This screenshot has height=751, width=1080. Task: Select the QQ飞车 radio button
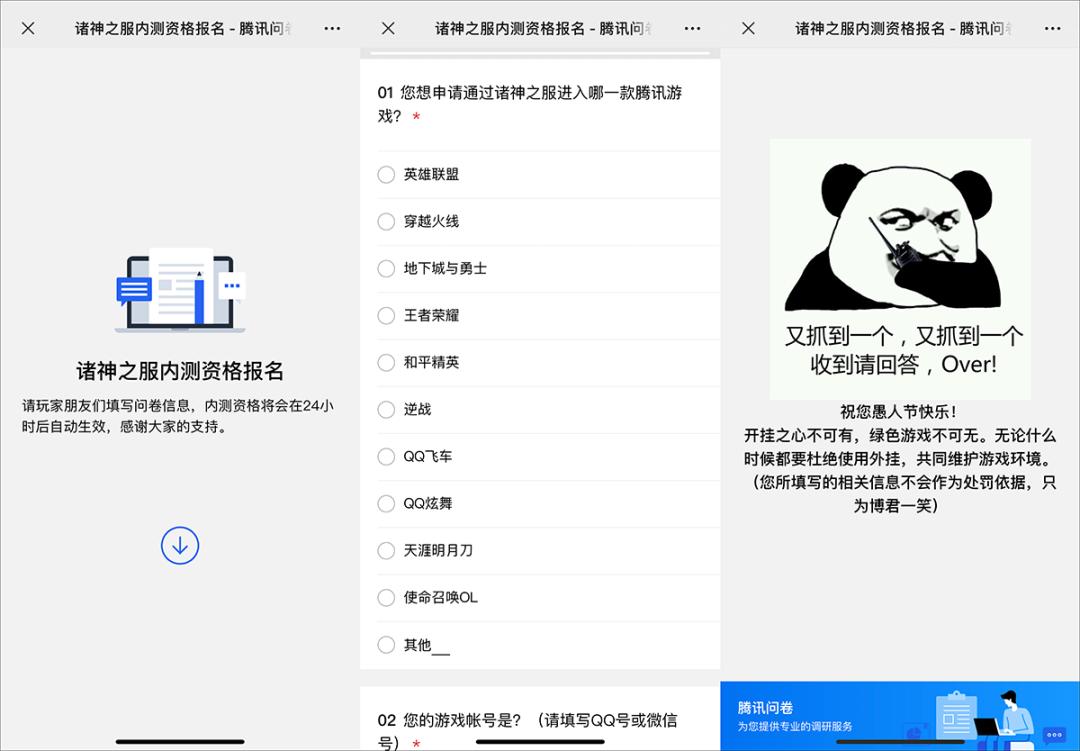386,456
